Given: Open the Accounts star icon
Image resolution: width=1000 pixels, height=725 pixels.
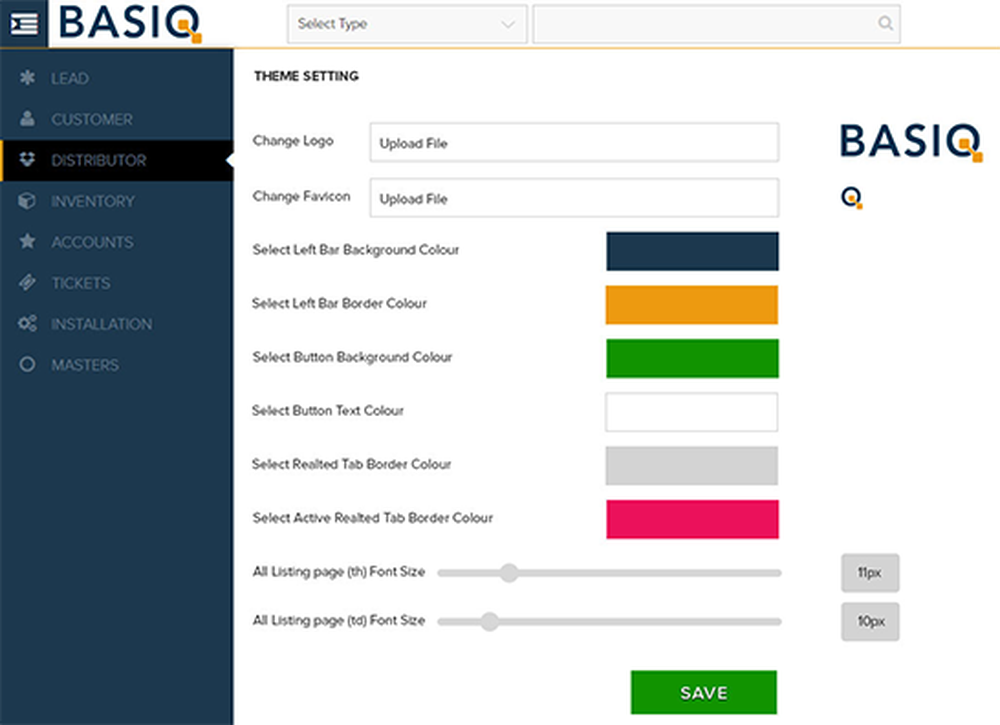Looking at the screenshot, I should click(x=28, y=242).
